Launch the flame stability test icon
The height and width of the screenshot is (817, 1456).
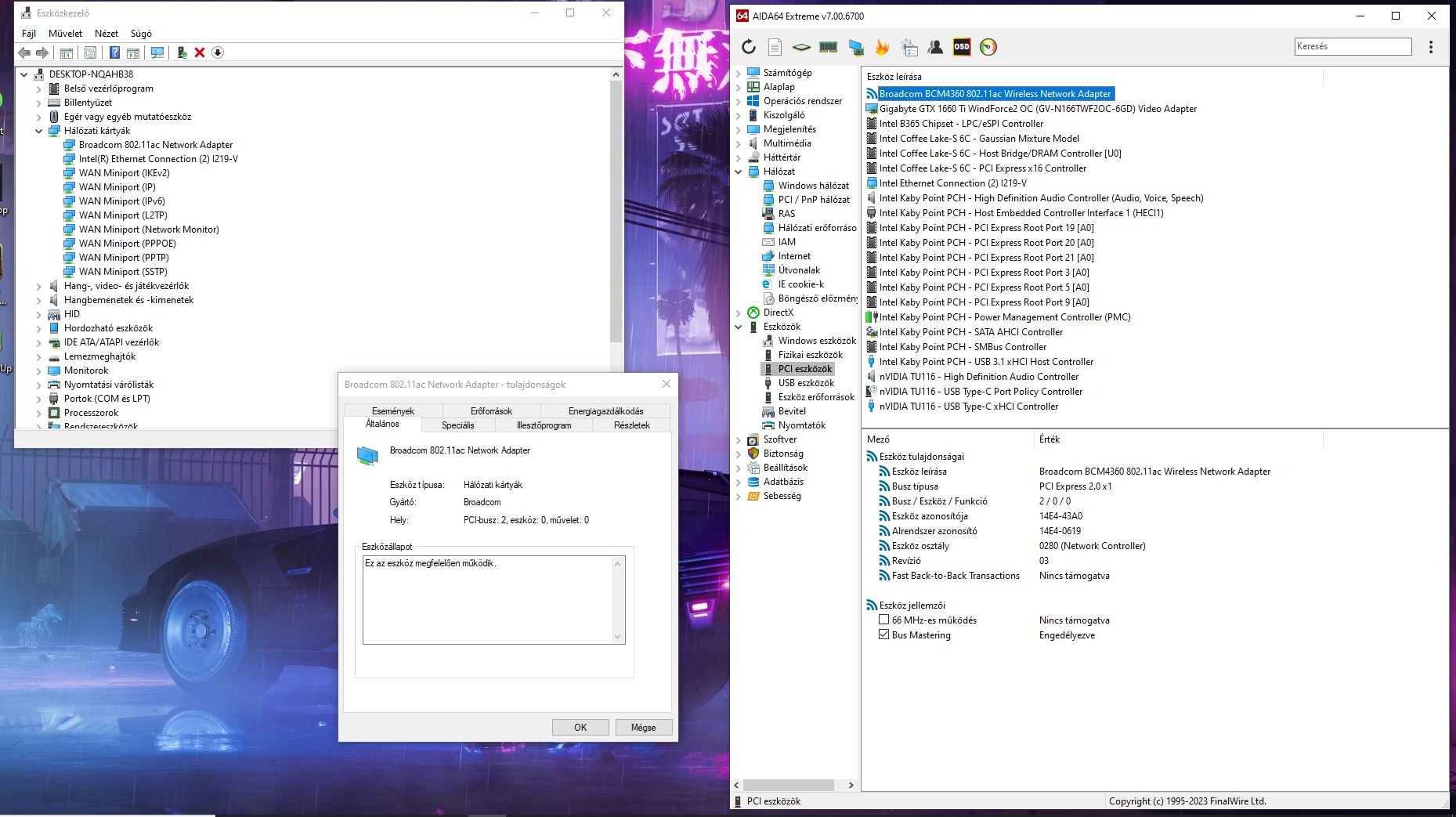click(882, 47)
